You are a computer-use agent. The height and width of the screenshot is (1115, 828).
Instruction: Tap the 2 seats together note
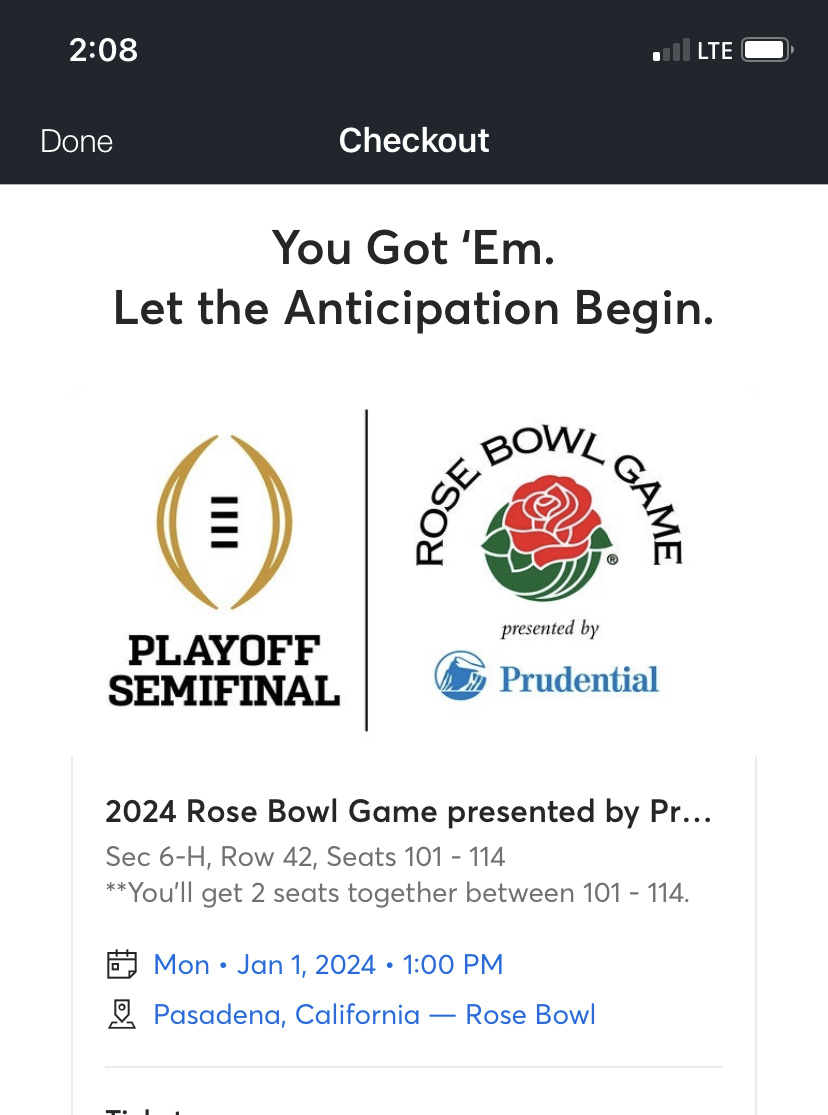point(397,893)
